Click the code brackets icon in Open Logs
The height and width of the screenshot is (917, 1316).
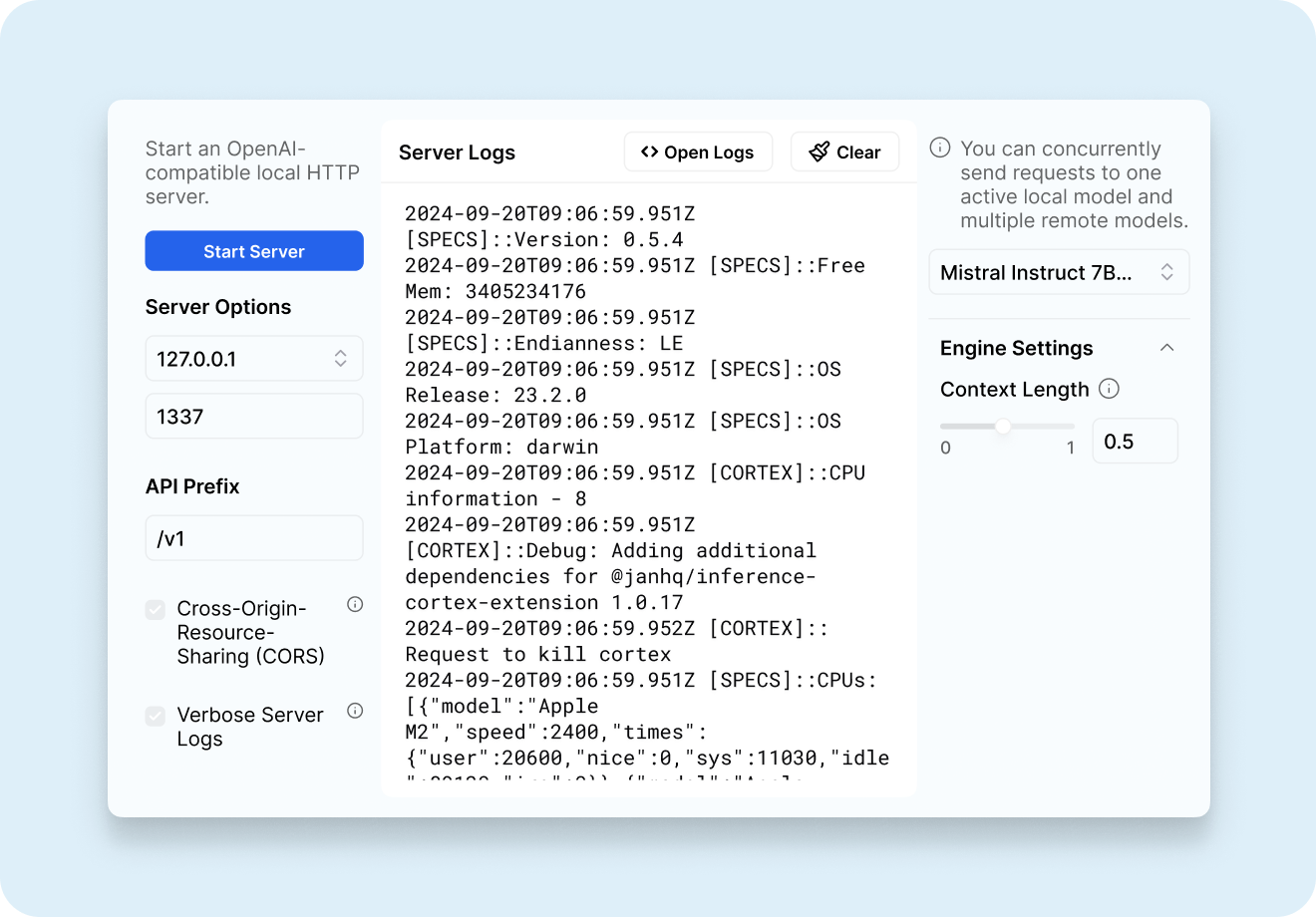coord(650,152)
